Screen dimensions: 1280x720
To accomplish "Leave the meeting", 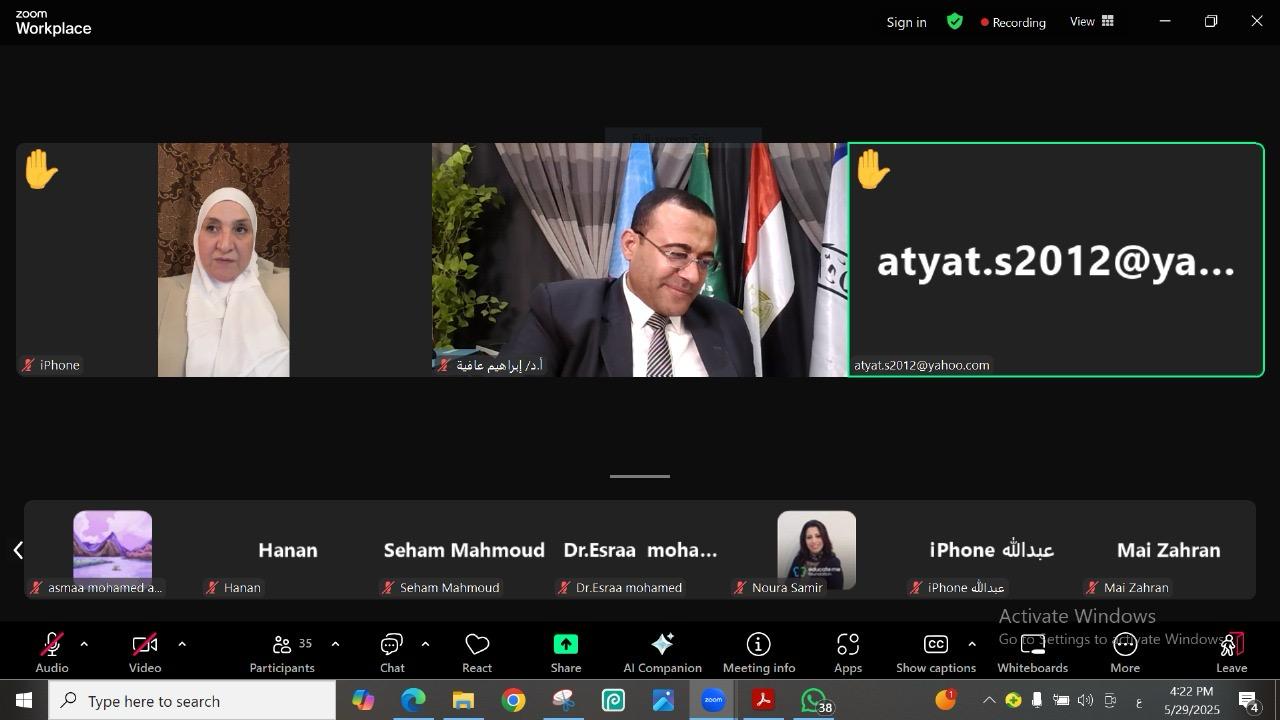I will click(1231, 652).
